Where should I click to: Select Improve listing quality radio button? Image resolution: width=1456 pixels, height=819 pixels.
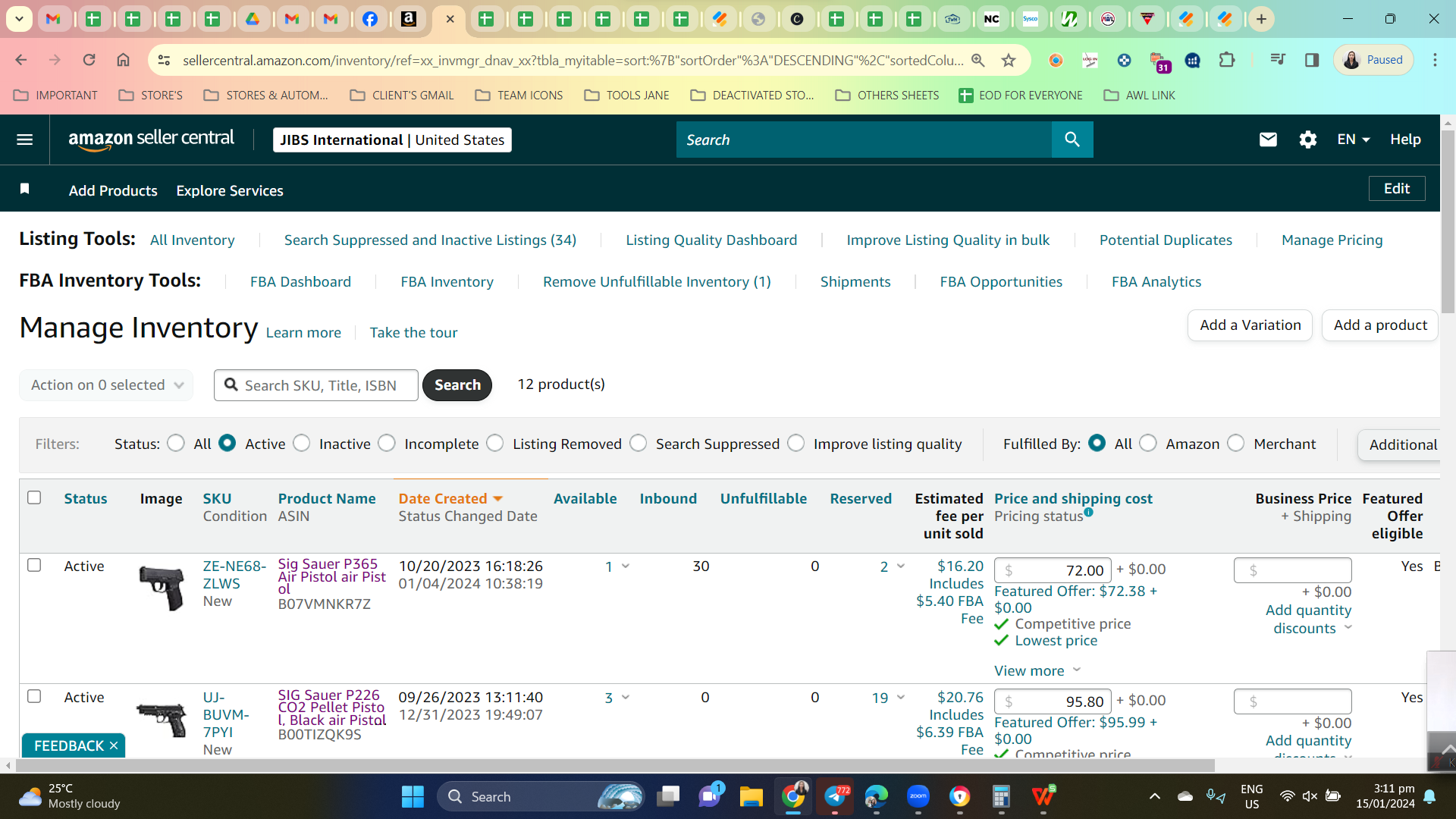point(796,443)
